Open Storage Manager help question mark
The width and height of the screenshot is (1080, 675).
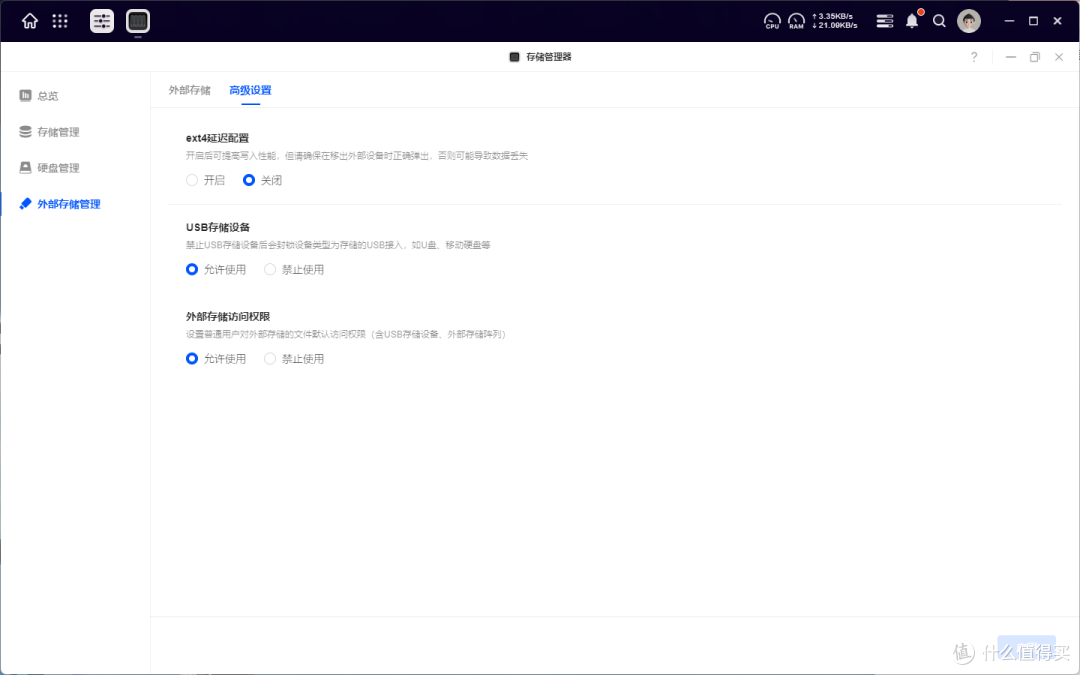click(x=974, y=57)
